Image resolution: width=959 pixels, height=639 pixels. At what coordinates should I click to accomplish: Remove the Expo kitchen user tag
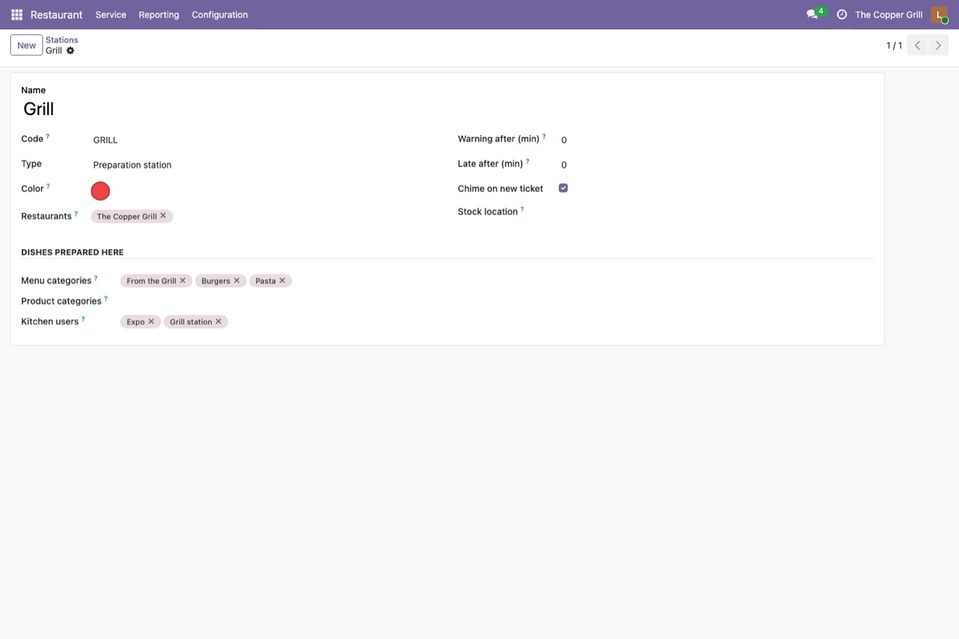(x=151, y=322)
